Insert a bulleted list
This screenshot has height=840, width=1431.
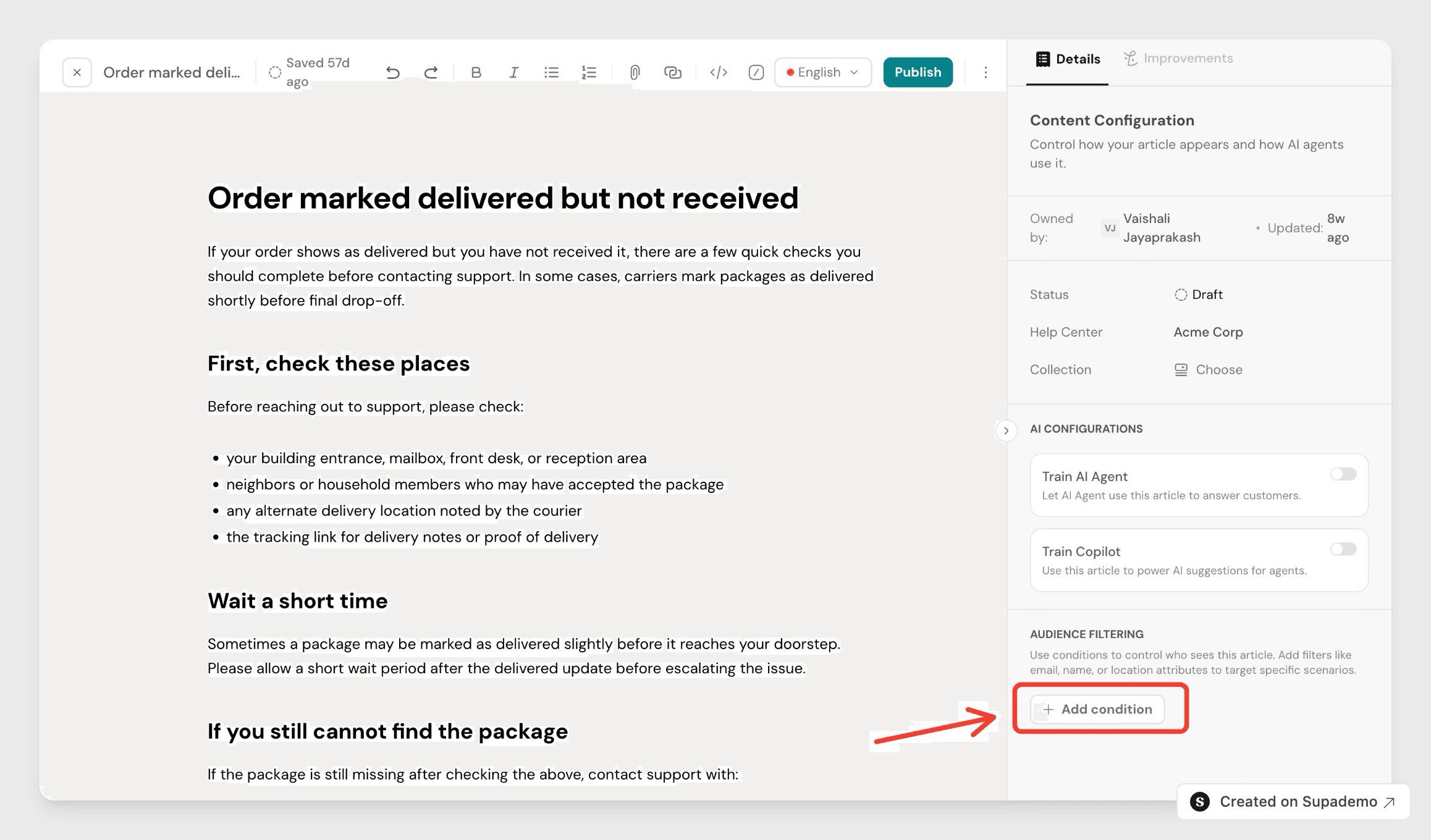pyautogui.click(x=551, y=72)
